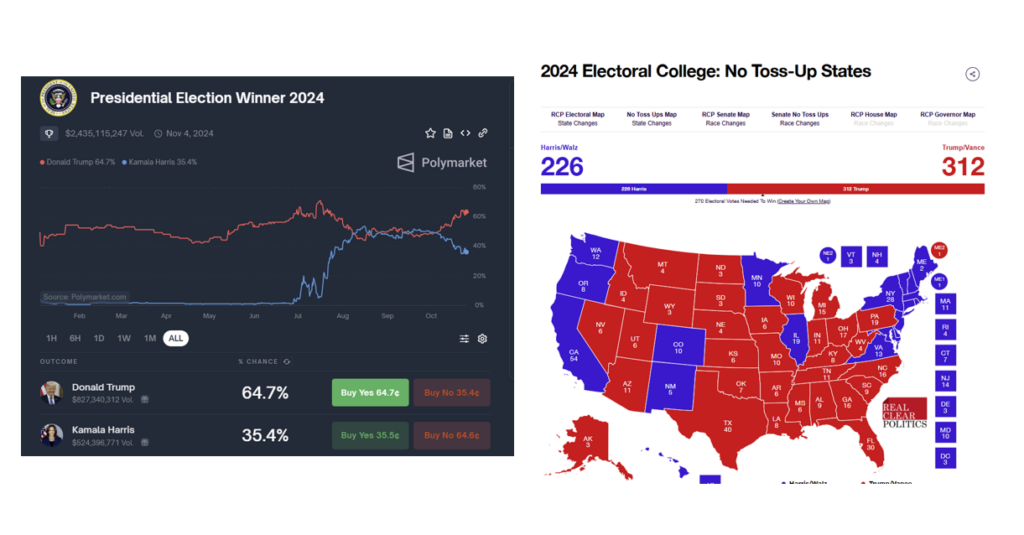Click the RCP share icon
This screenshot has height=535, width=1024.
(x=972, y=74)
